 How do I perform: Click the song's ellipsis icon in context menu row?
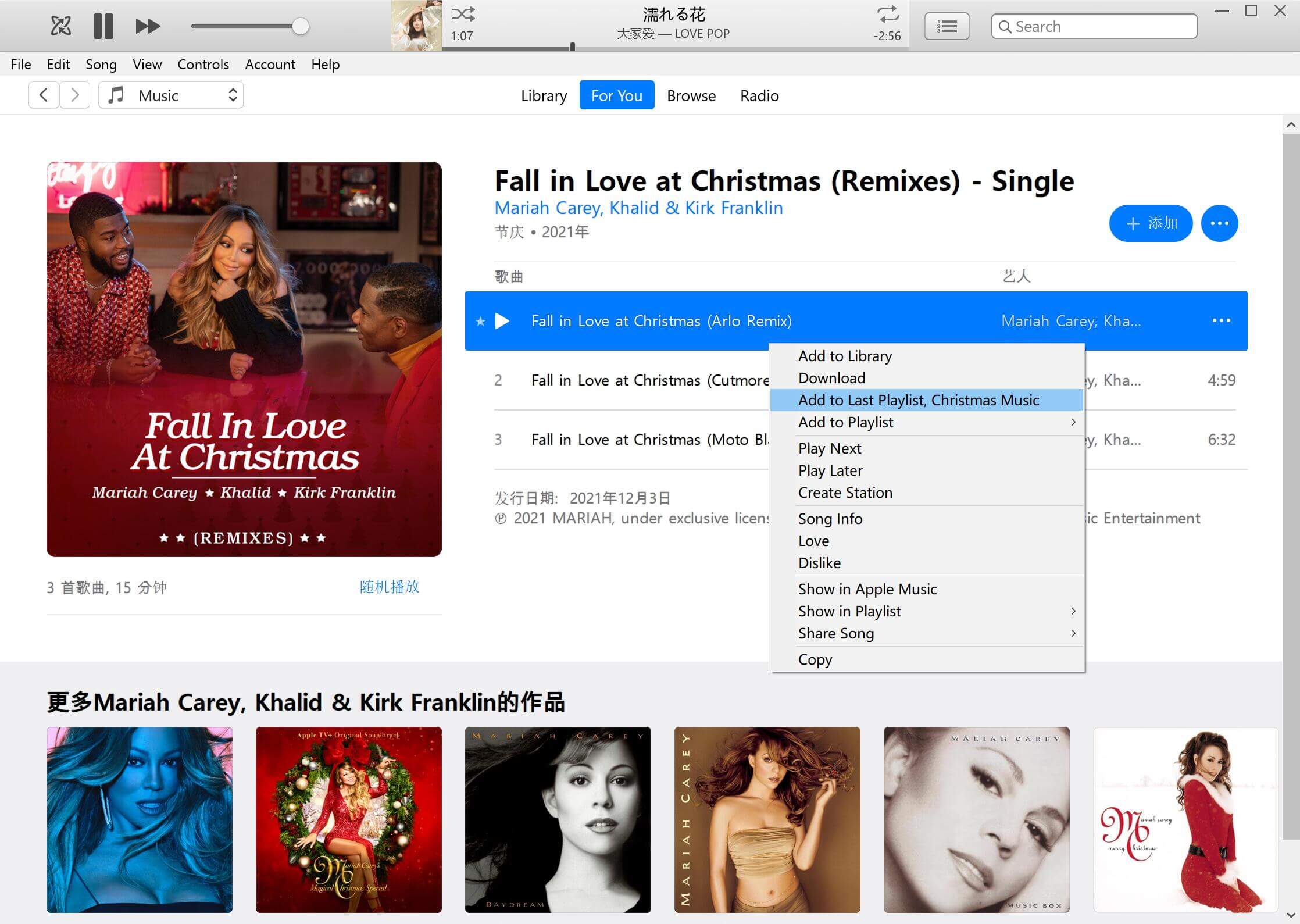(x=1222, y=320)
